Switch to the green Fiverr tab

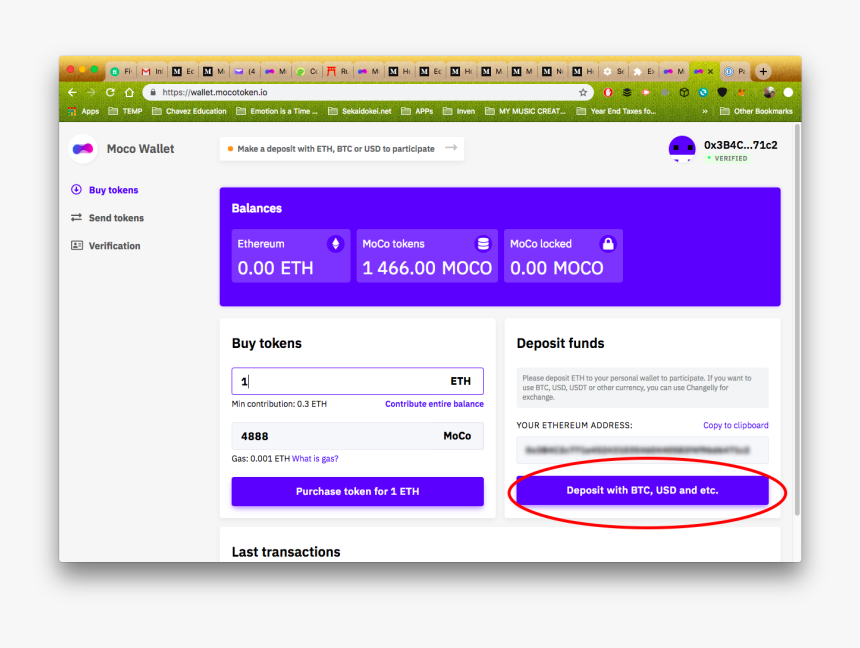(x=122, y=71)
